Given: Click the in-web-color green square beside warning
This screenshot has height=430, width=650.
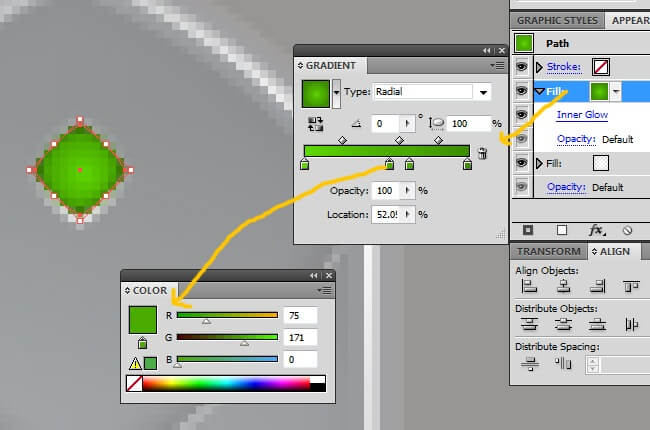Looking at the screenshot, I should 150,364.
